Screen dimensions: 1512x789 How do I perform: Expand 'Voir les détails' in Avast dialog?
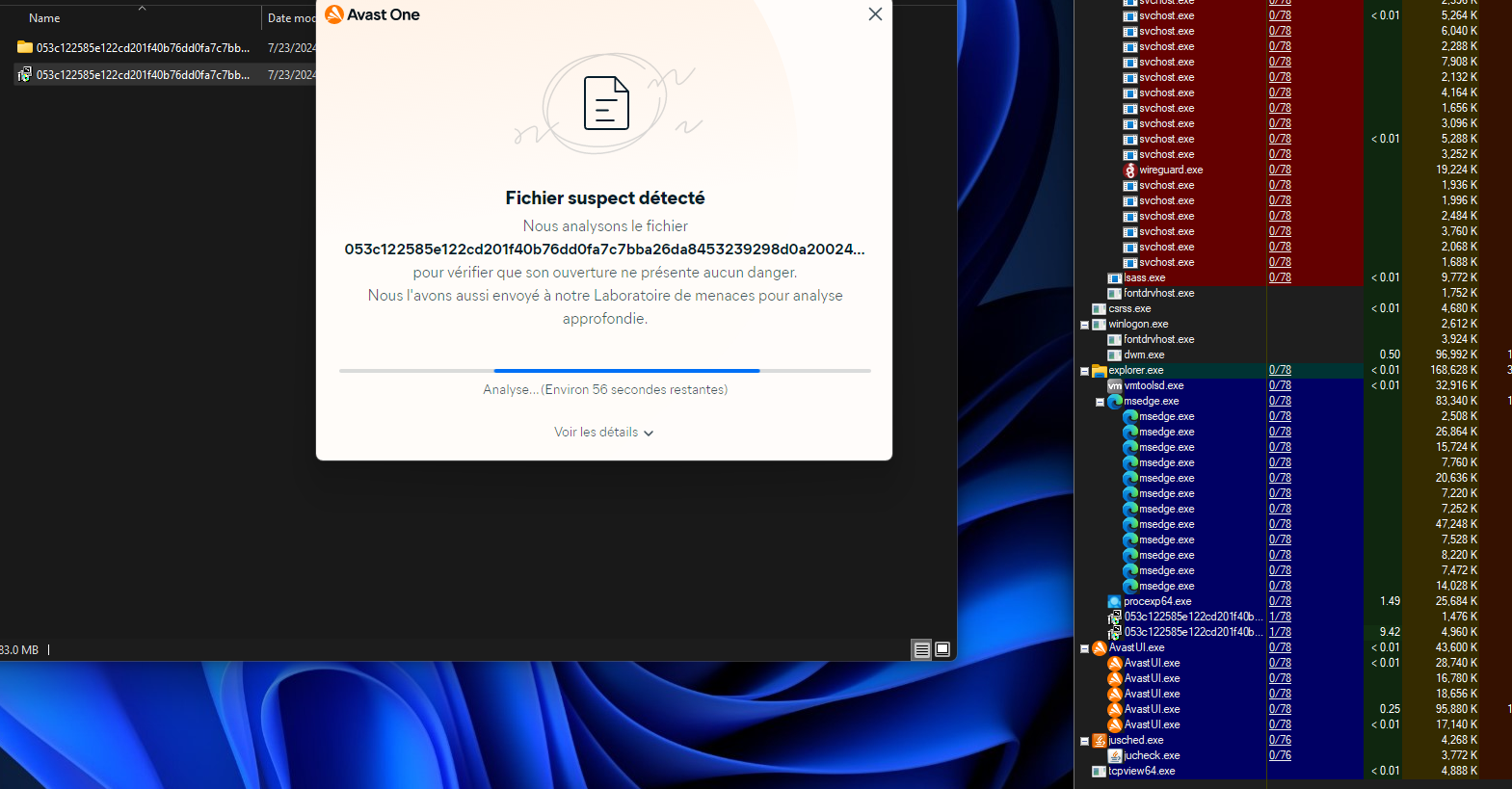click(x=604, y=433)
